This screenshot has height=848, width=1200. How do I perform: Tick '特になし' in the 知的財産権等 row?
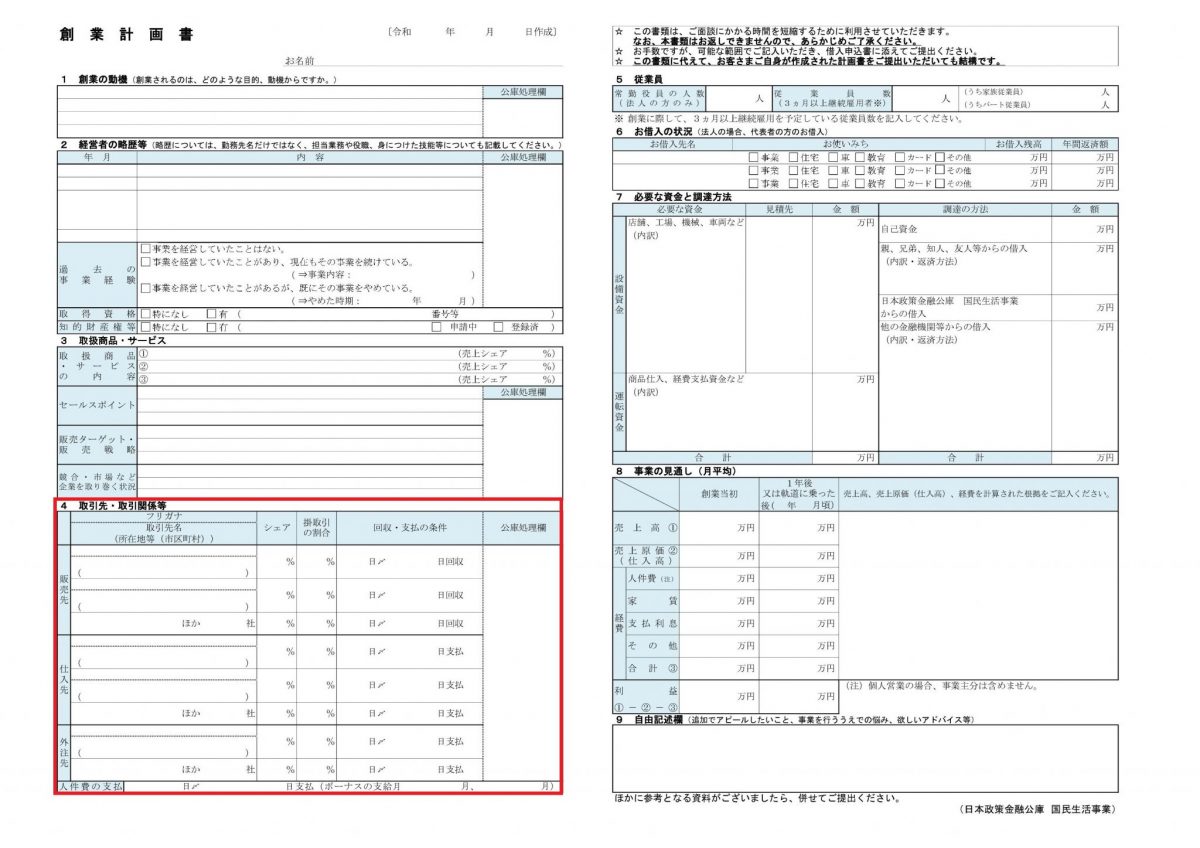click(146, 327)
